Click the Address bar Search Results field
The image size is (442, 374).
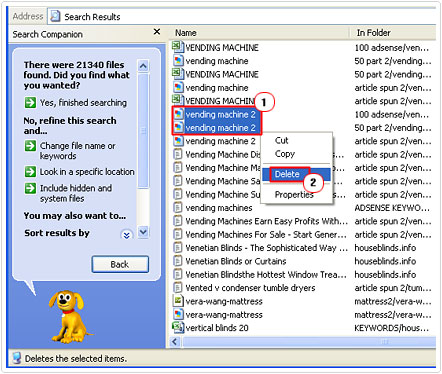(242, 16)
